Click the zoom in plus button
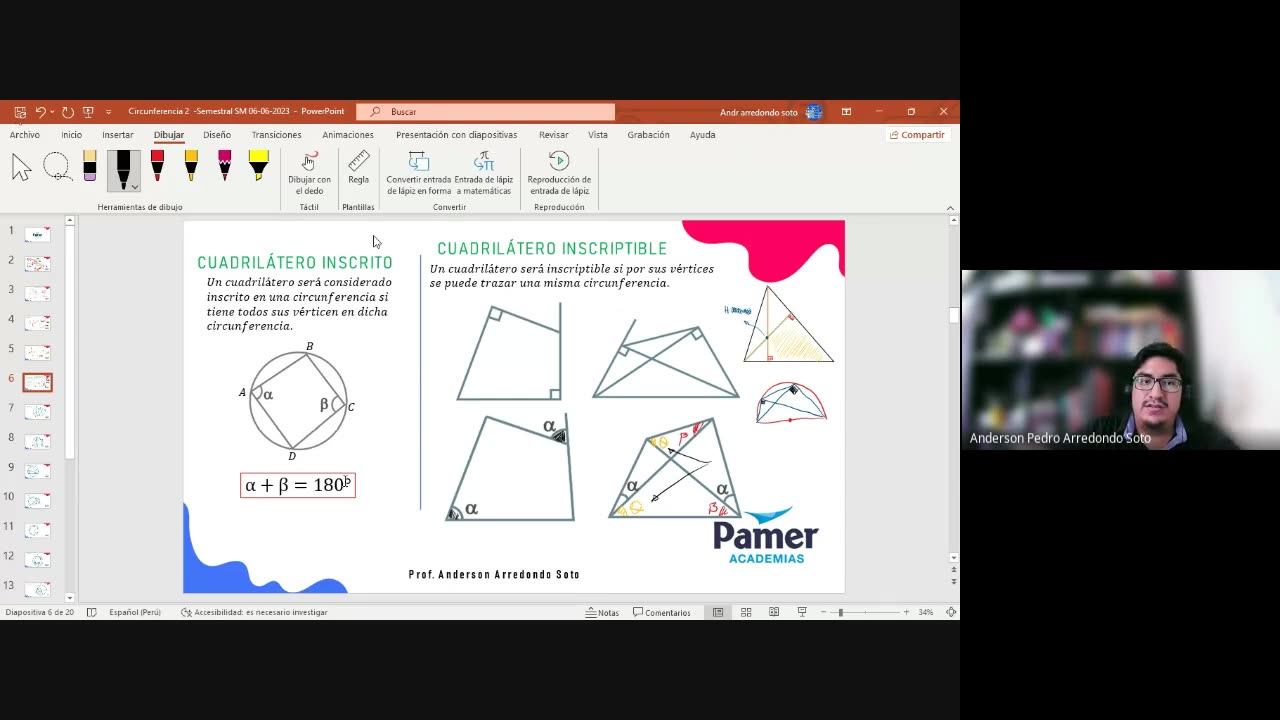This screenshot has height=720, width=1280. pyautogui.click(x=906, y=612)
